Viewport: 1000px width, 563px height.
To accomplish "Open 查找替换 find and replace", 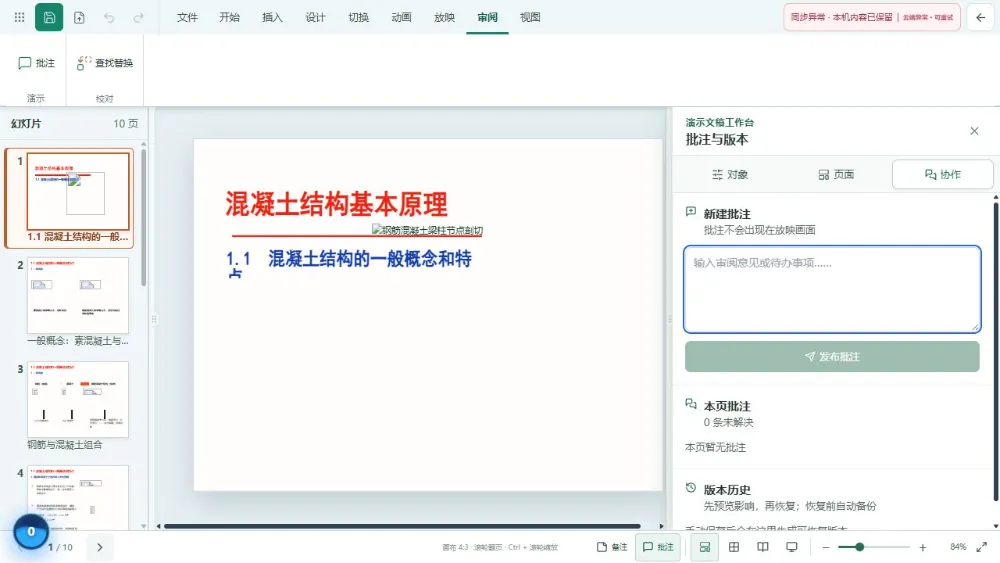I will pyautogui.click(x=105, y=62).
